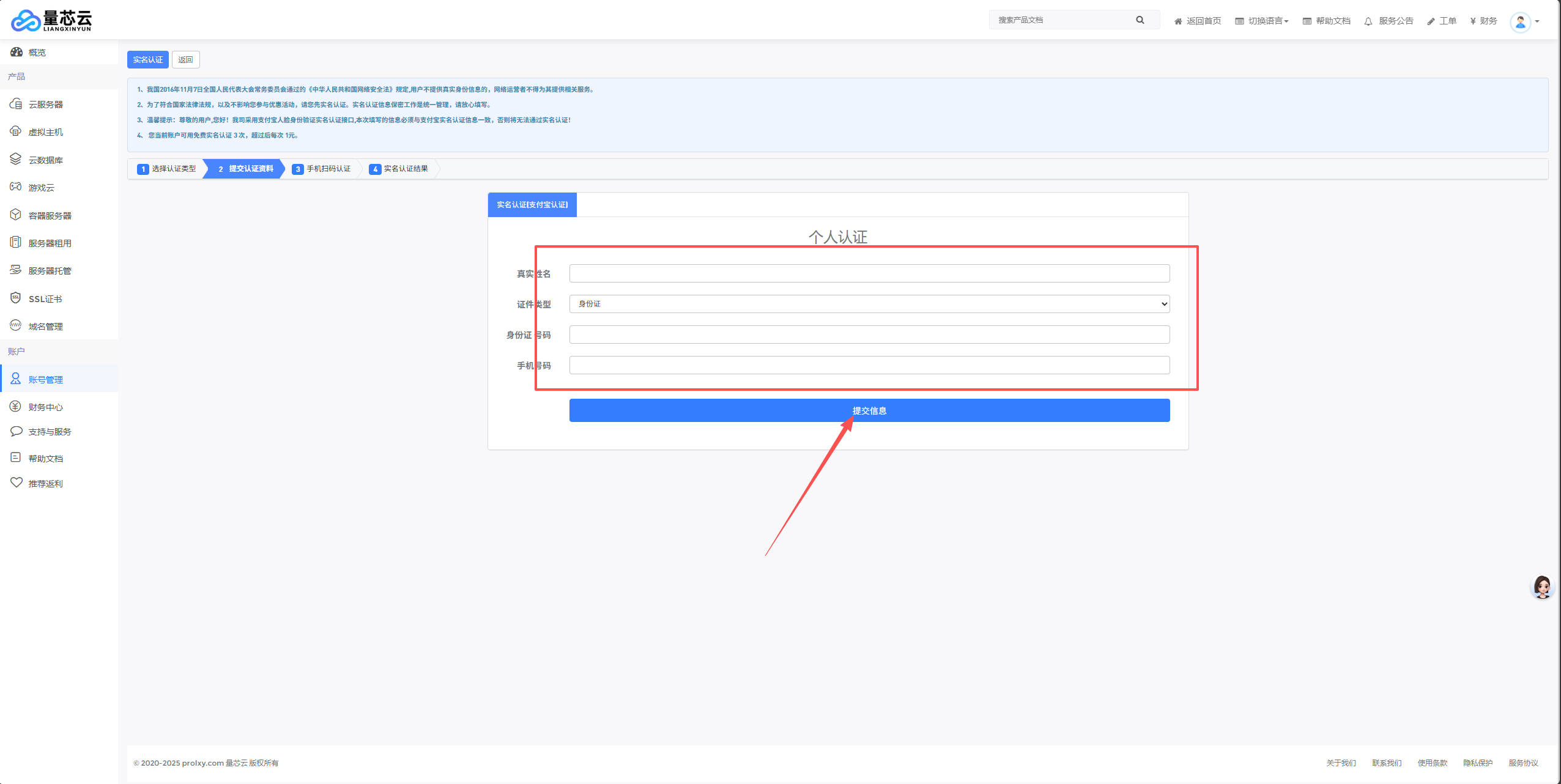
Task: Click the referral rebate heart icon
Action: 16,483
